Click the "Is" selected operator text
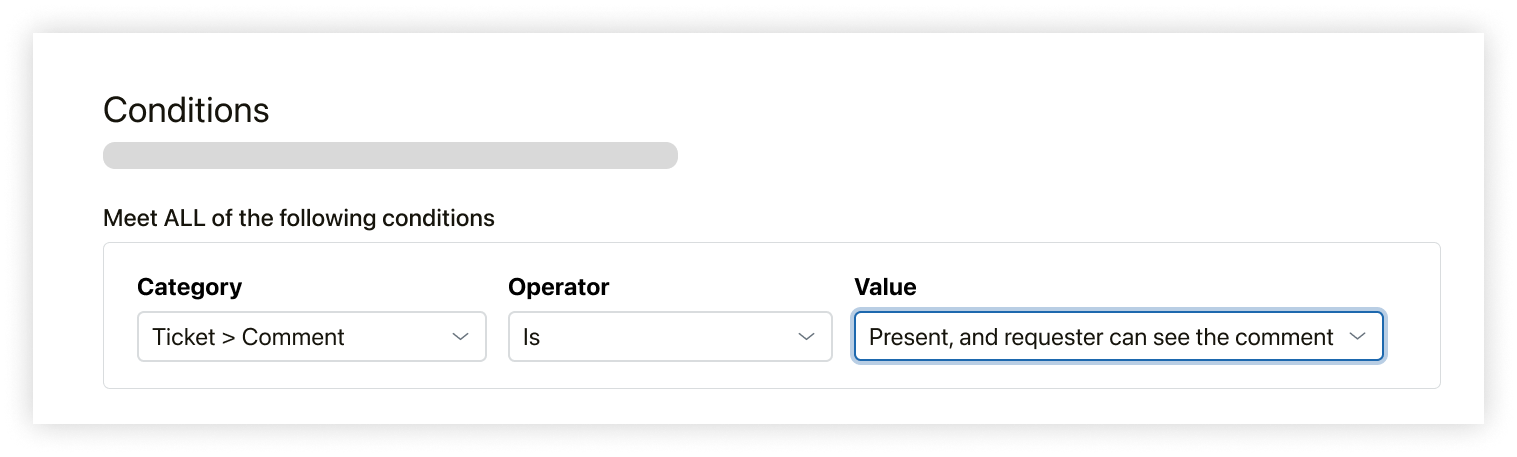Screen dimensions: 1517x457 pos(531,337)
